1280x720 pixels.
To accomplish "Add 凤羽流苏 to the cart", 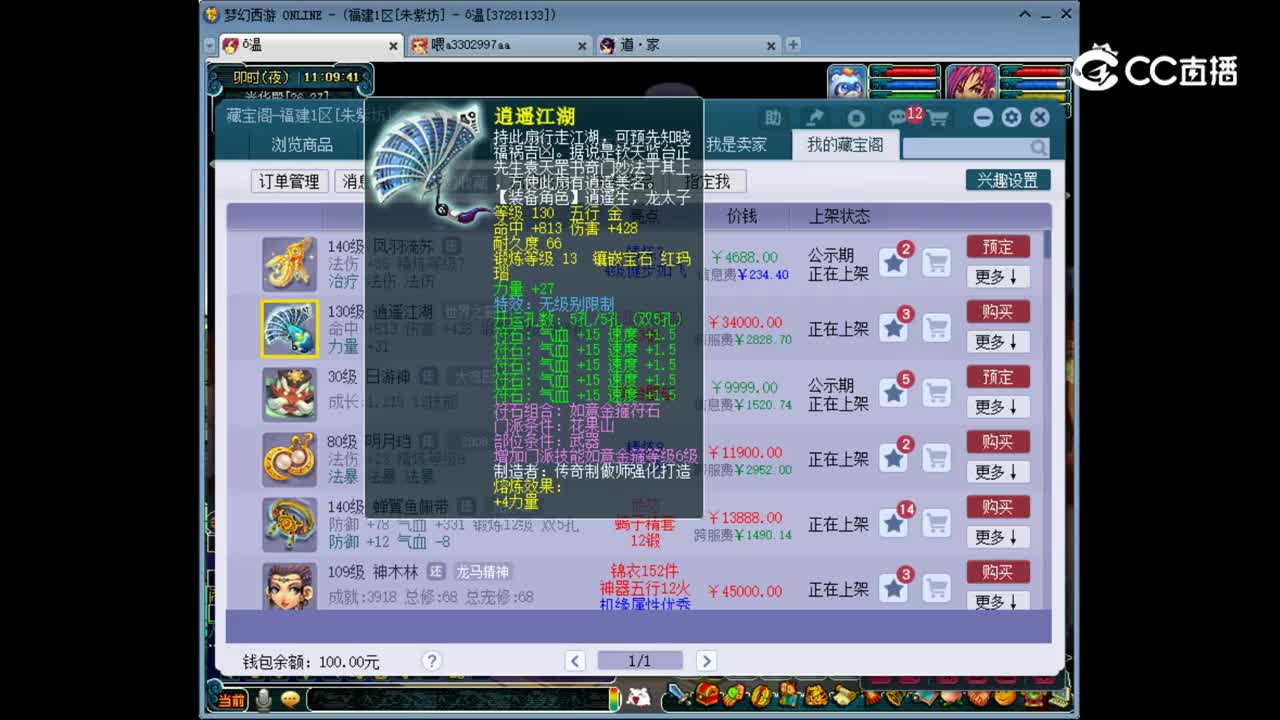I will [936, 263].
